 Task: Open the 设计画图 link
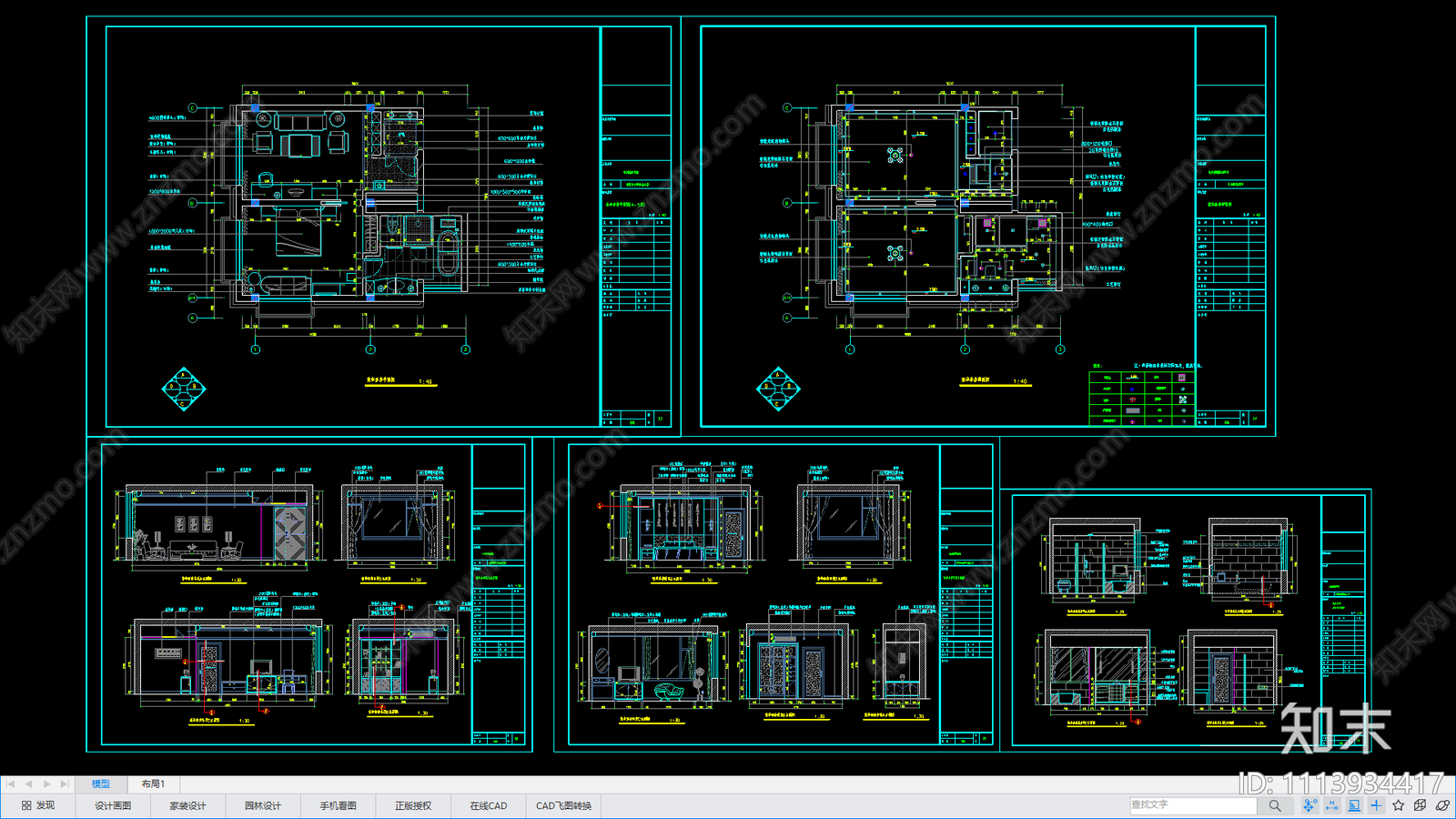click(x=113, y=805)
